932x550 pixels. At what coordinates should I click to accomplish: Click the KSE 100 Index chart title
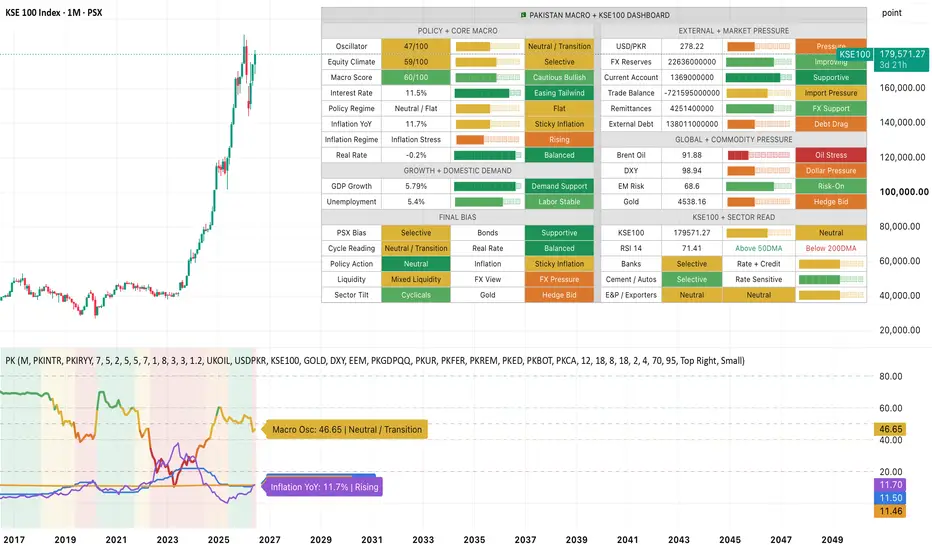(53, 12)
